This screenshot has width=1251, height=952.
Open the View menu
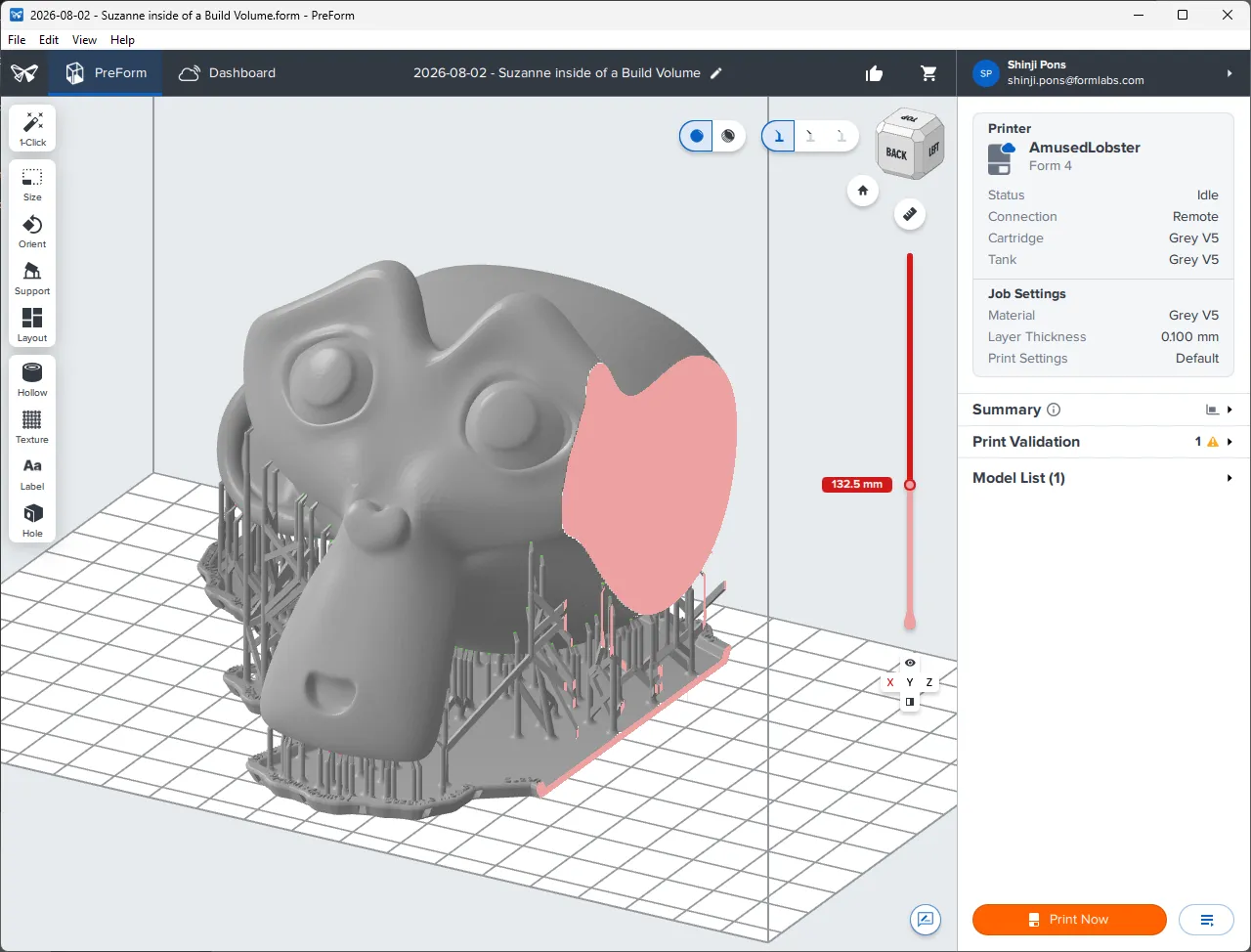coord(85,40)
